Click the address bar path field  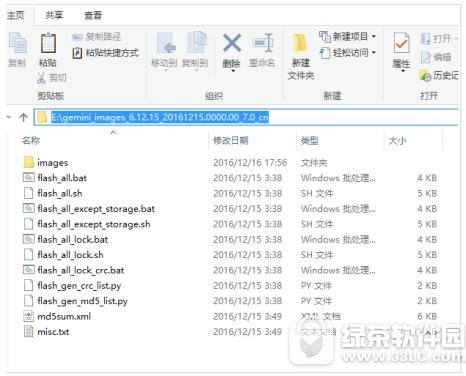[246, 117]
